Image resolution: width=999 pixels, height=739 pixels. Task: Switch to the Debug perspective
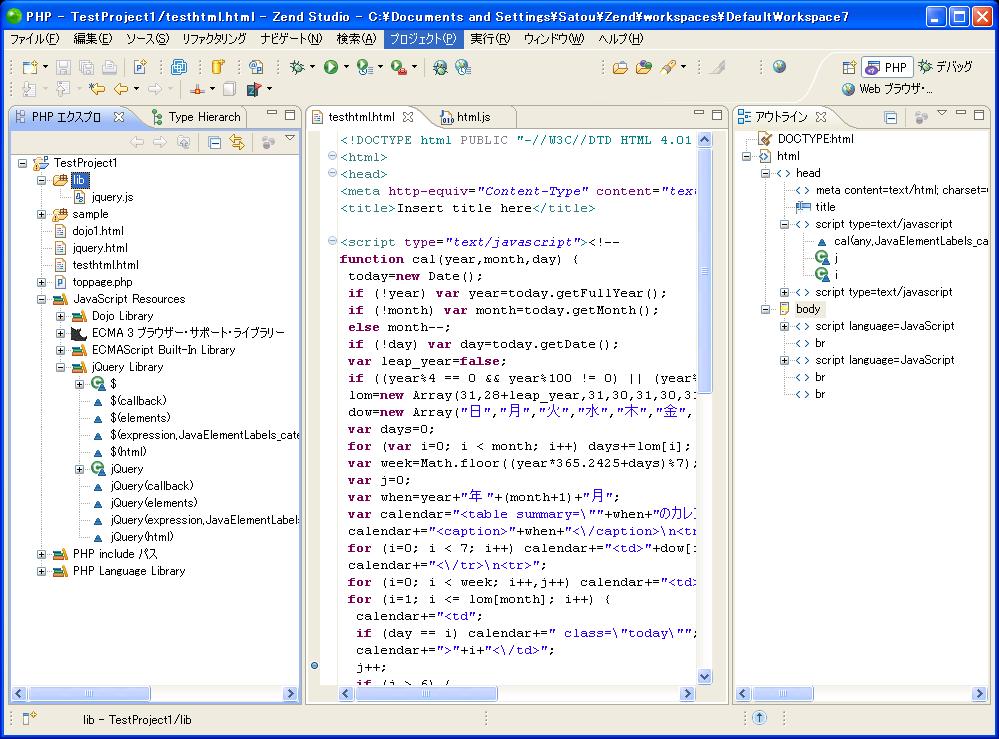[x=945, y=67]
